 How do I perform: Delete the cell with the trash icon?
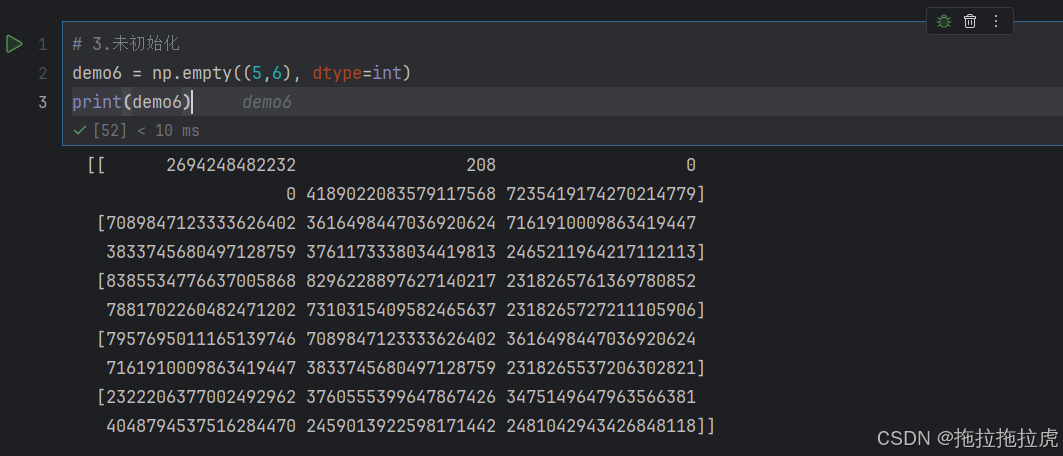pyautogui.click(x=970, y=21)
